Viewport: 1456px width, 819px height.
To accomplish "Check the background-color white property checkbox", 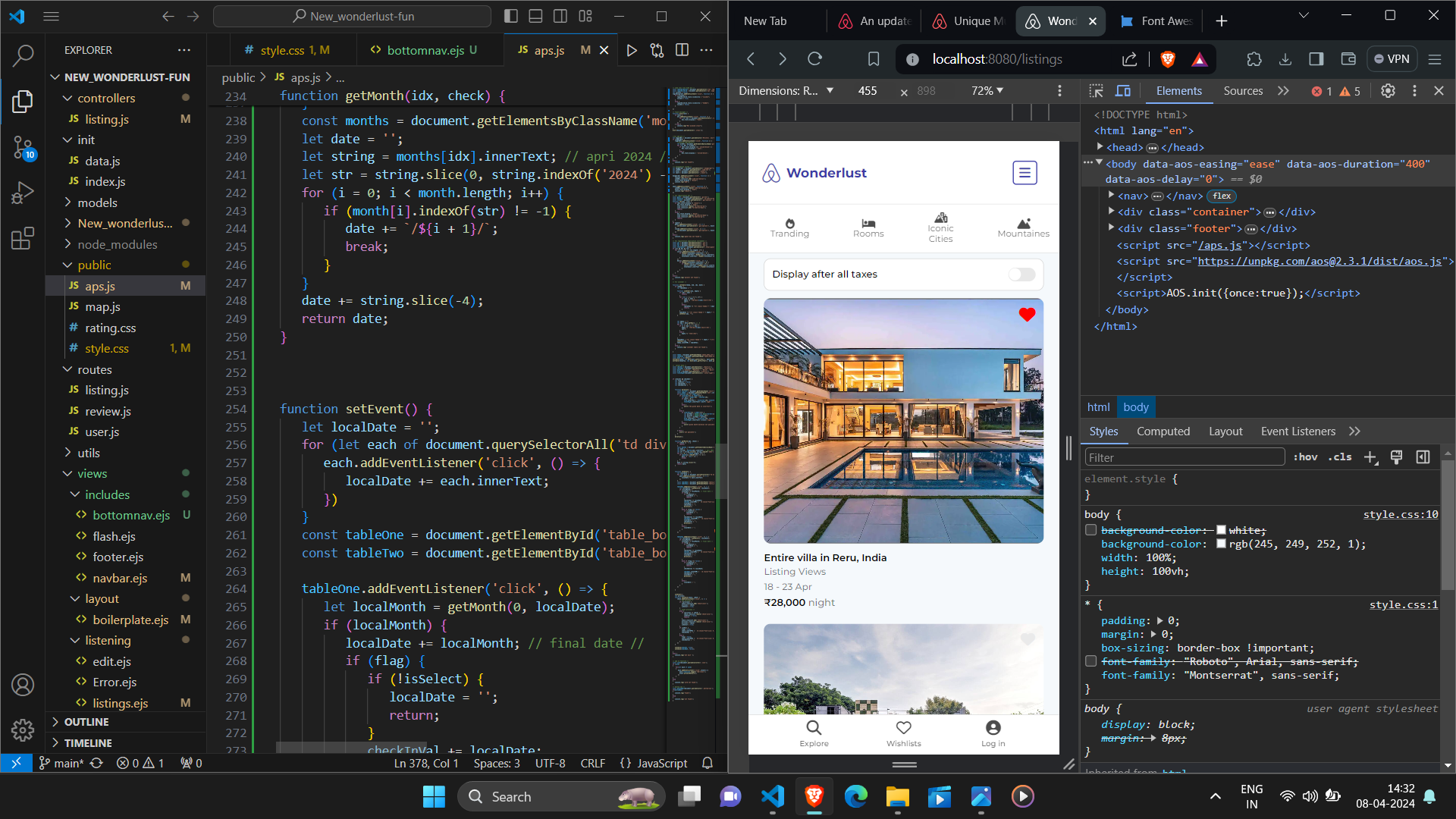I will (x=1091, y=530).
